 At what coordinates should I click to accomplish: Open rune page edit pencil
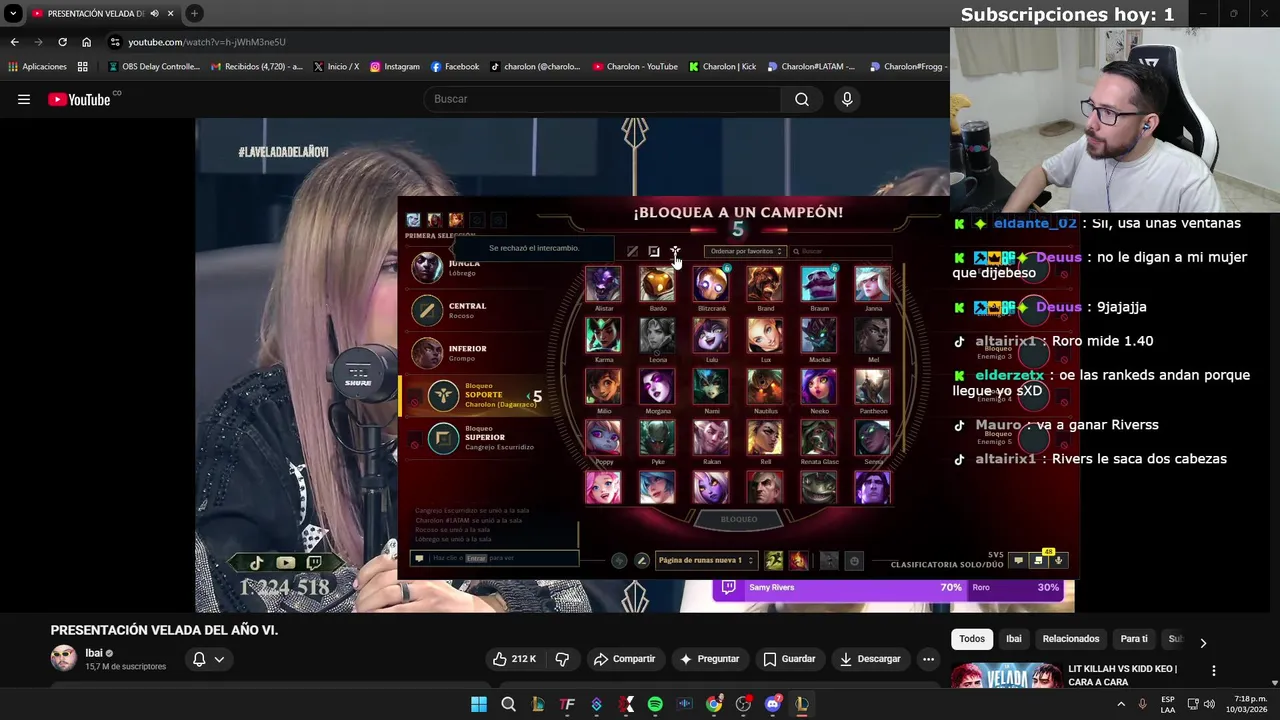pos(642,561)
